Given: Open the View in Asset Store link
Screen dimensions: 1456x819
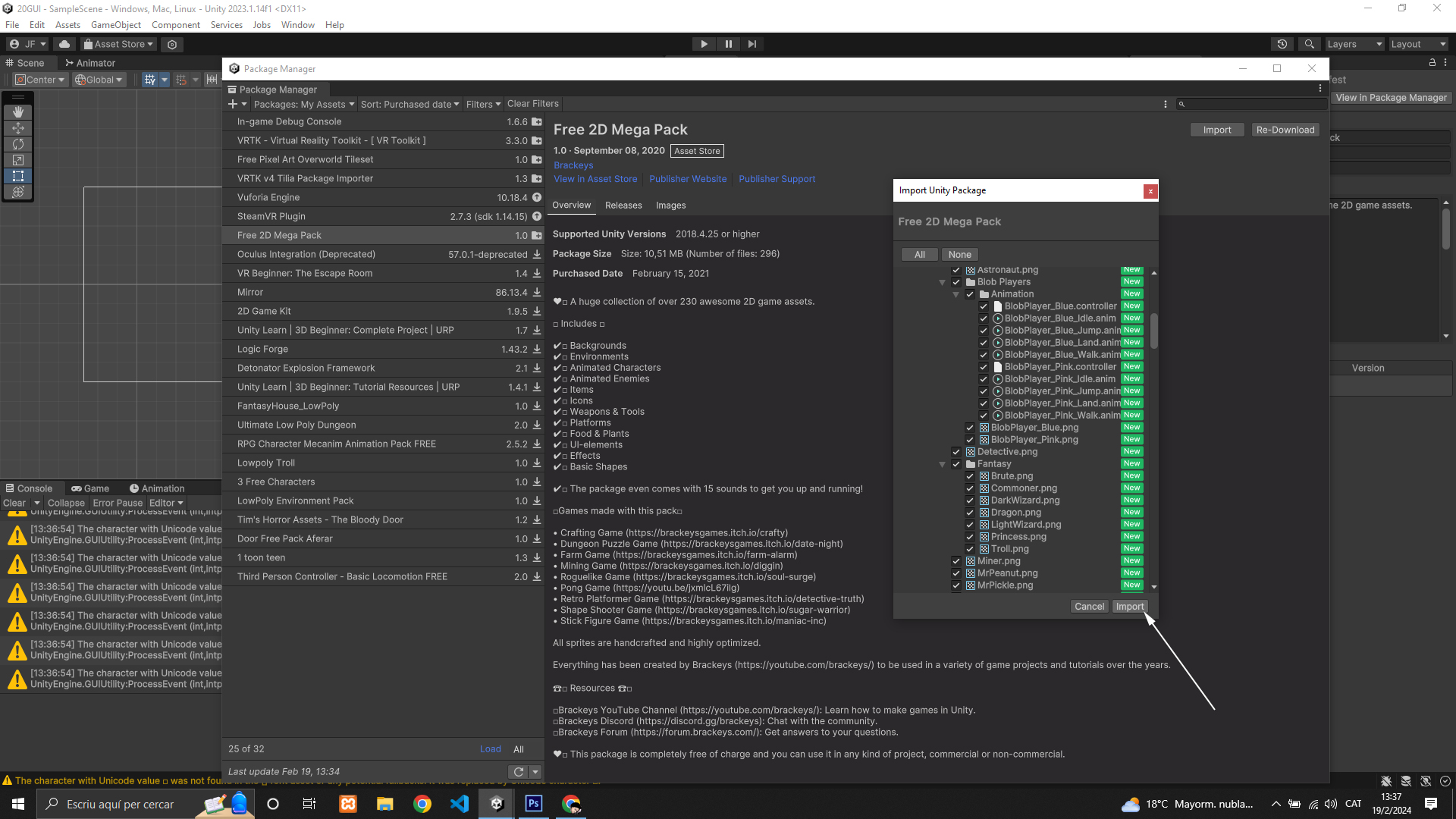Looking at the screenshot, I should [595, 179].
